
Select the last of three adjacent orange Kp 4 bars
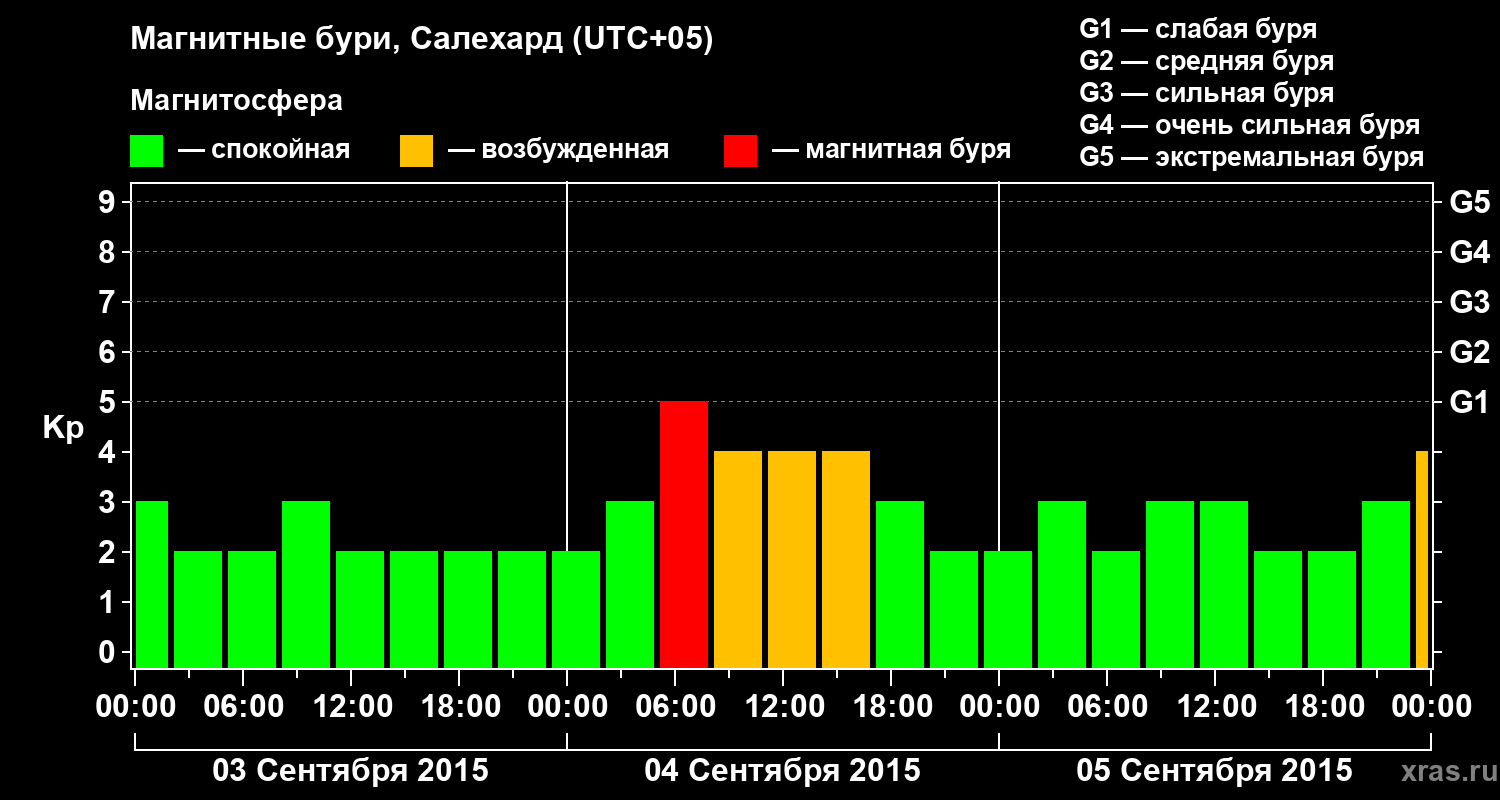[x=846, y=560]
